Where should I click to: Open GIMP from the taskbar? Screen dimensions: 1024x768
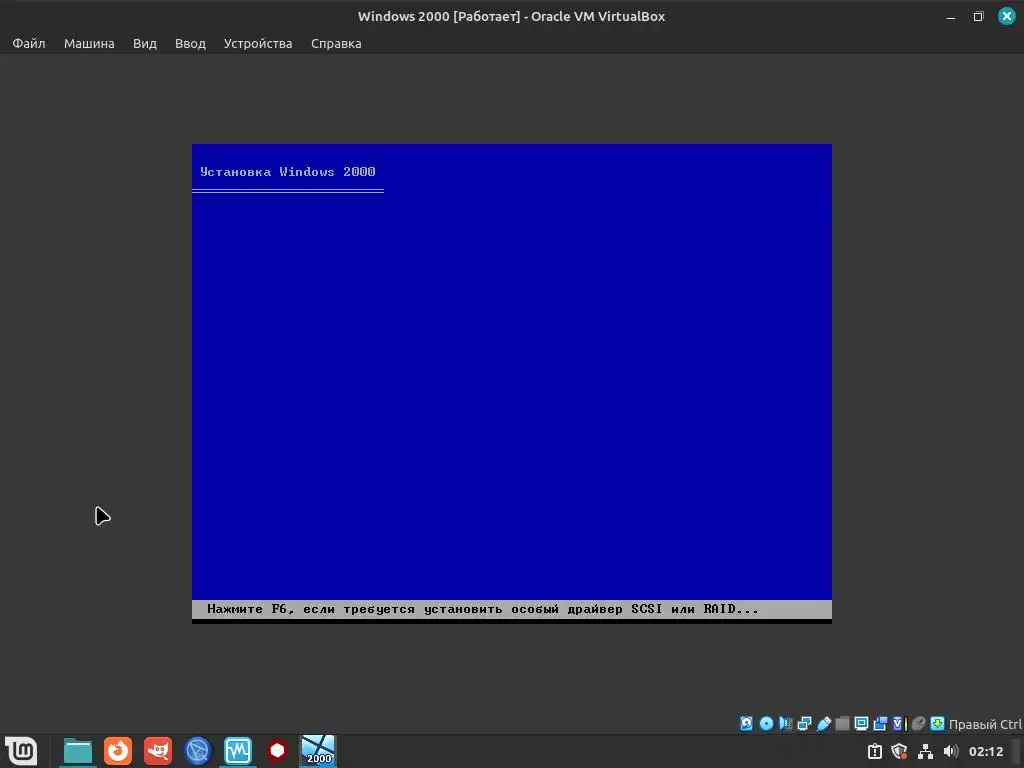point(158,751)
